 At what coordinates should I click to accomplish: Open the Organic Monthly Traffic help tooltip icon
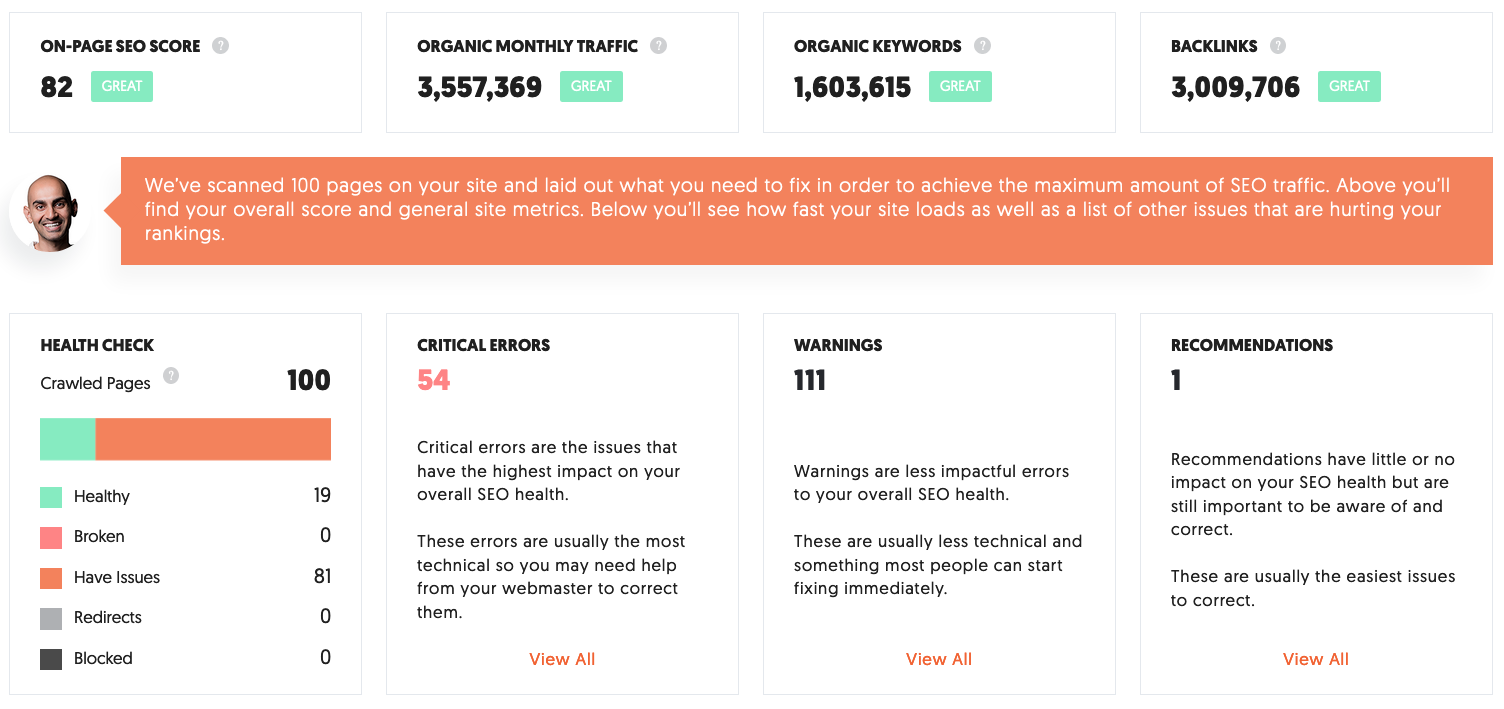[658, 46]
